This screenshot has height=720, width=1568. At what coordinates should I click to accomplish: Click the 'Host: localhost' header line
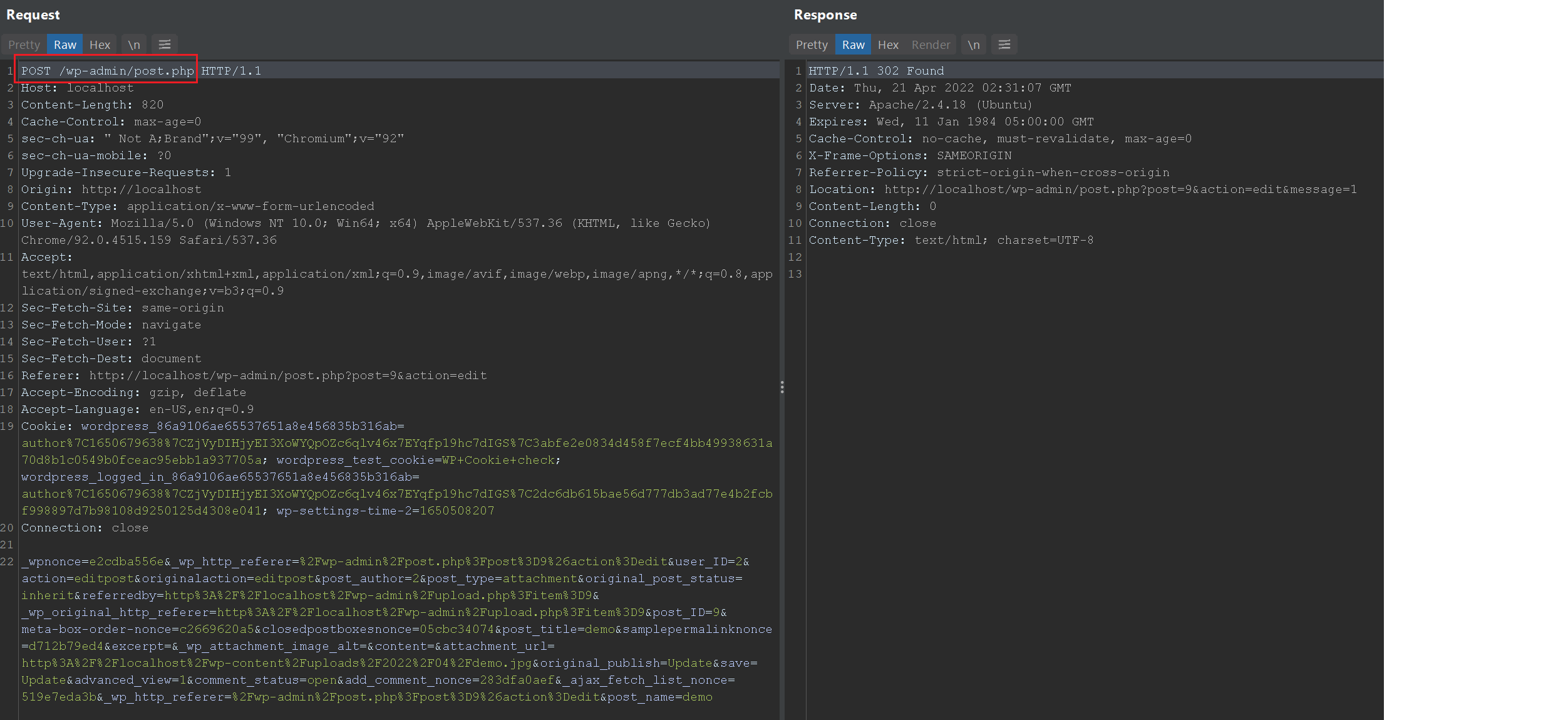(x=78, y=88)
